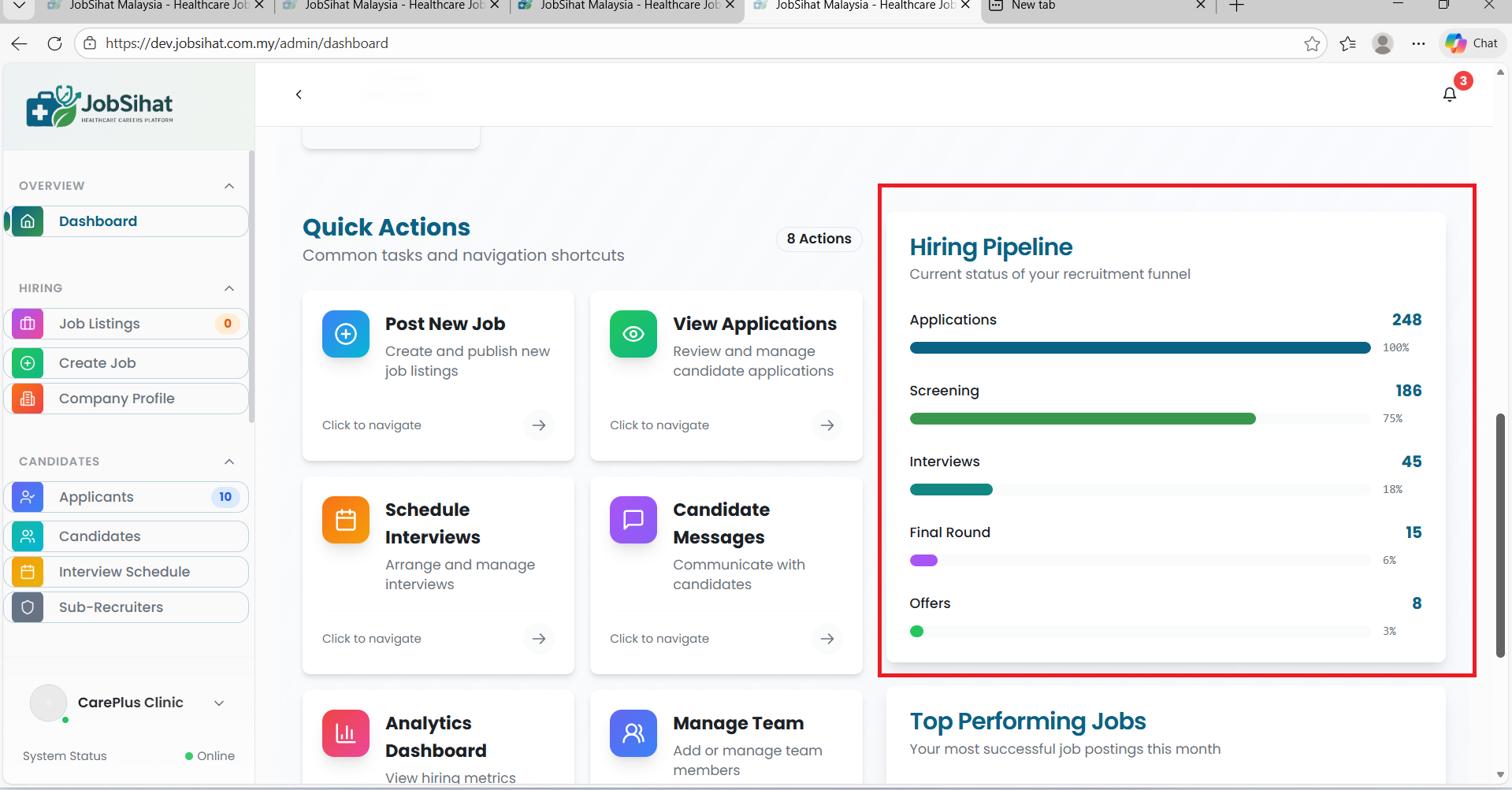The height and width of the screenshot is (790, 1512).
Task: Click the orange Schedule Interviews calendar icon
Action: pos(345,520)
